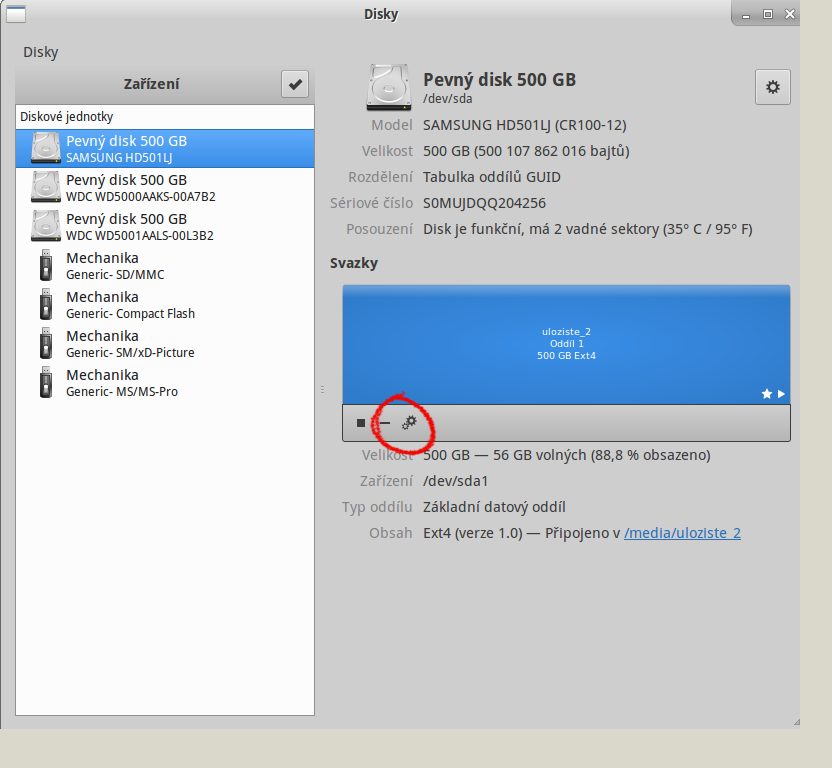
Task: Select the WDC WD5001AALS-00L3B2 disk
Action: [165, 226]
